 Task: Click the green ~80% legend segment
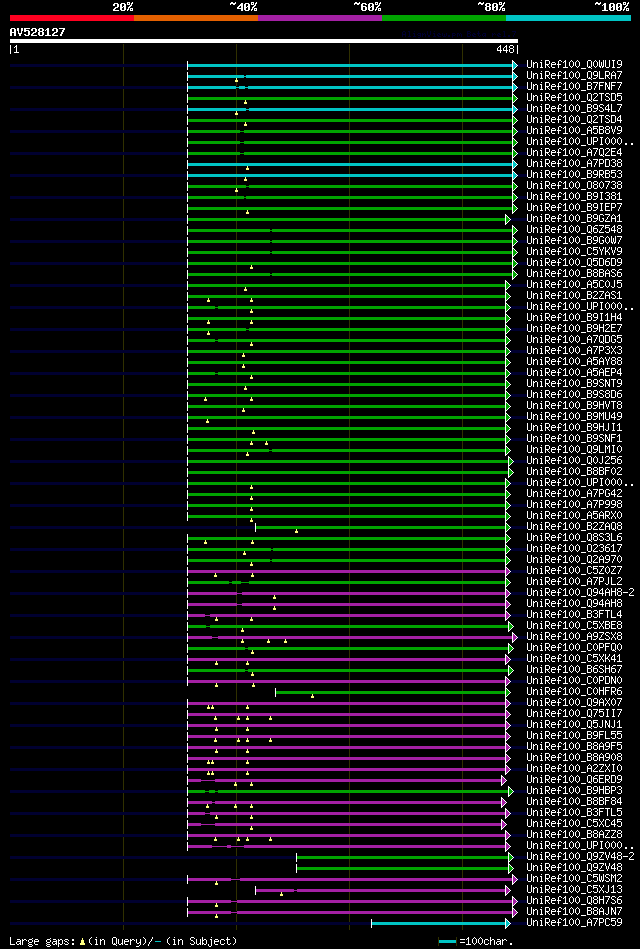tap(444, 18)
